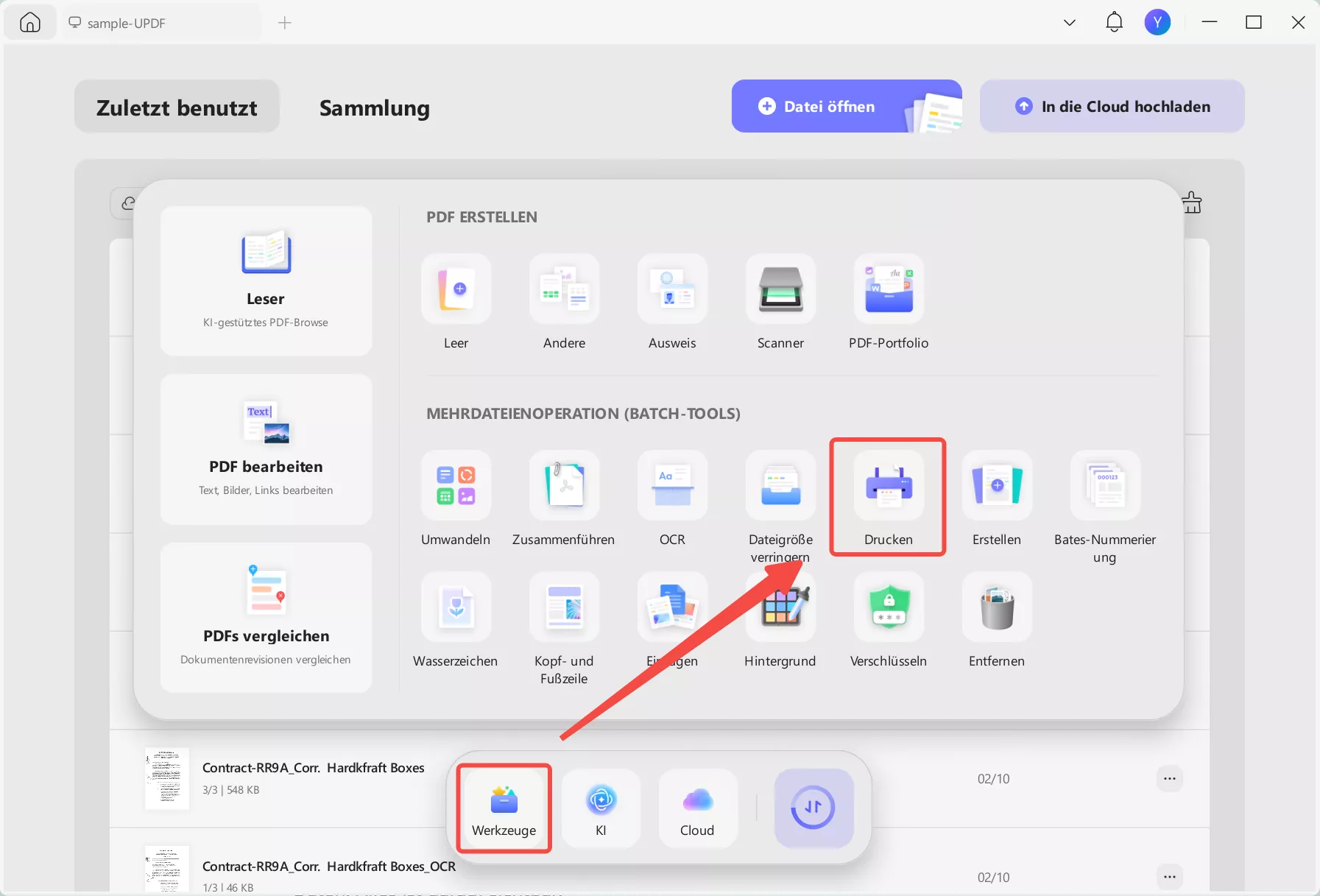Switch to the Sammlung tab

(374, 108)
